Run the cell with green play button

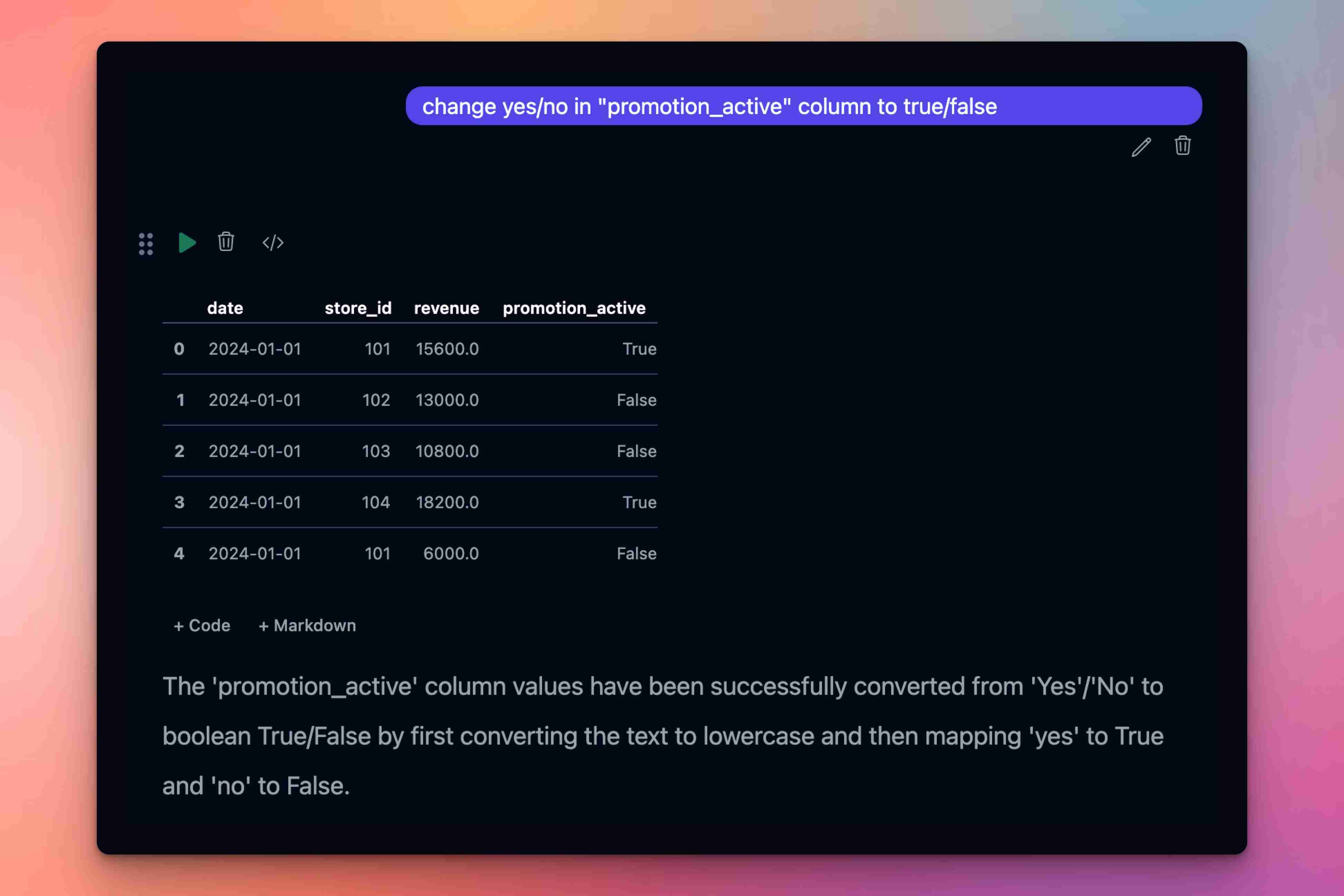click(x=187, y=243)
